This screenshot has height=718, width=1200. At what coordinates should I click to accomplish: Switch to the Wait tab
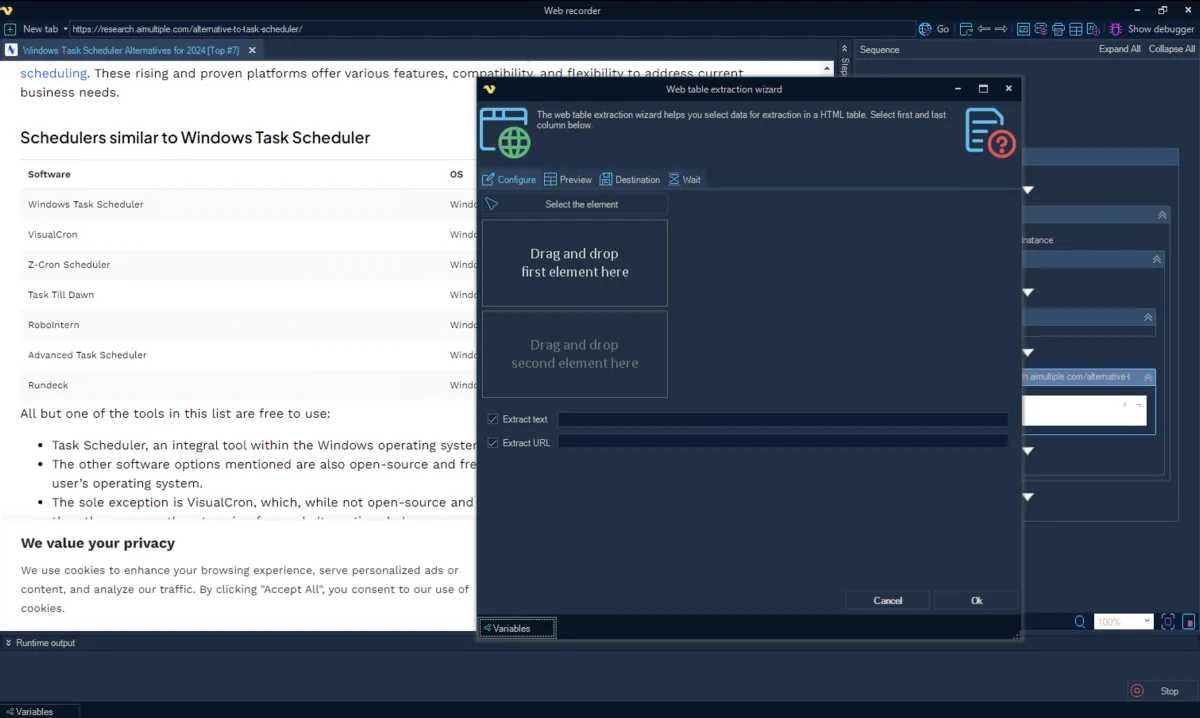(685, 179)
